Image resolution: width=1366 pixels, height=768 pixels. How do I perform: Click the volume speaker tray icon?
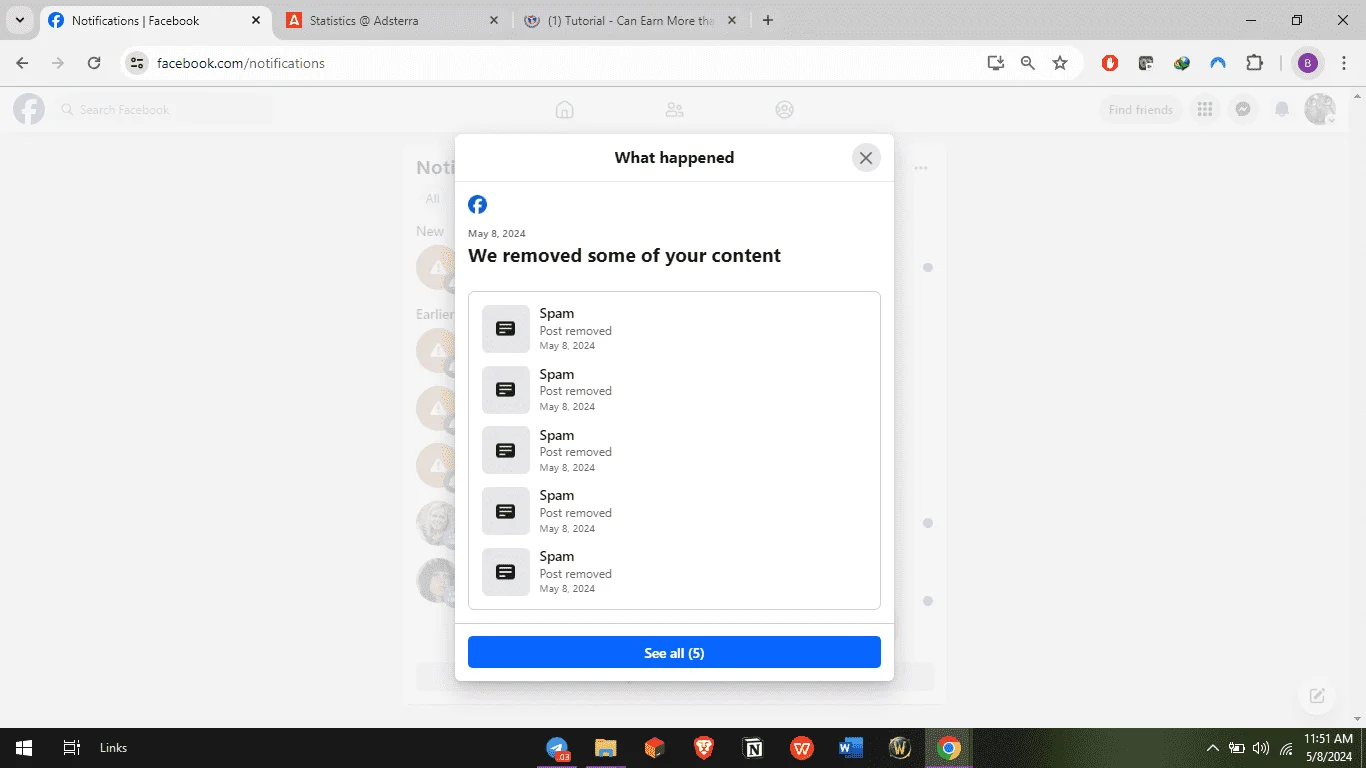pos(1261,748)
